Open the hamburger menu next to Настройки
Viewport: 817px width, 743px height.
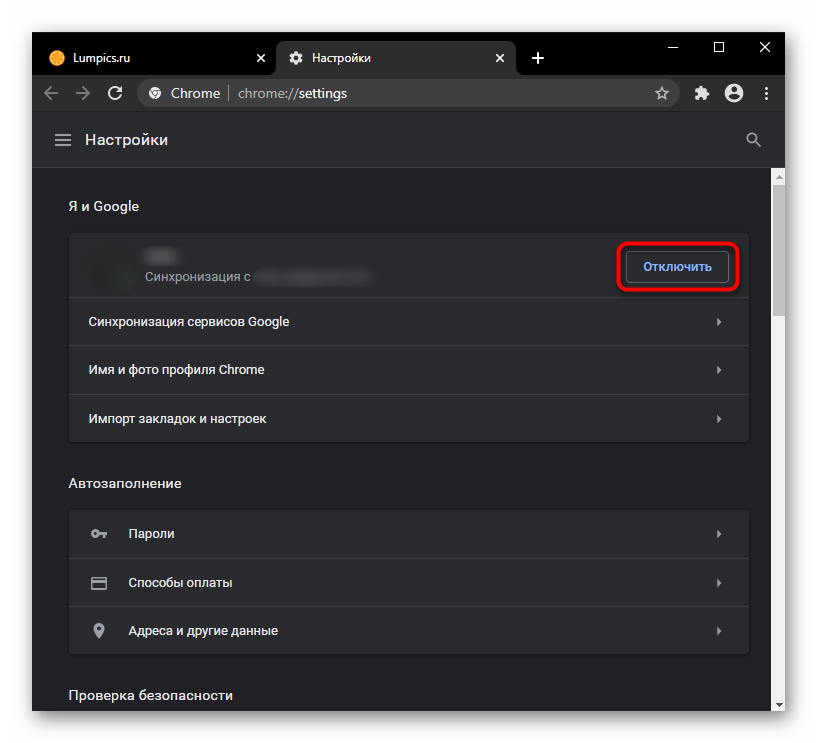pos(63,140)
